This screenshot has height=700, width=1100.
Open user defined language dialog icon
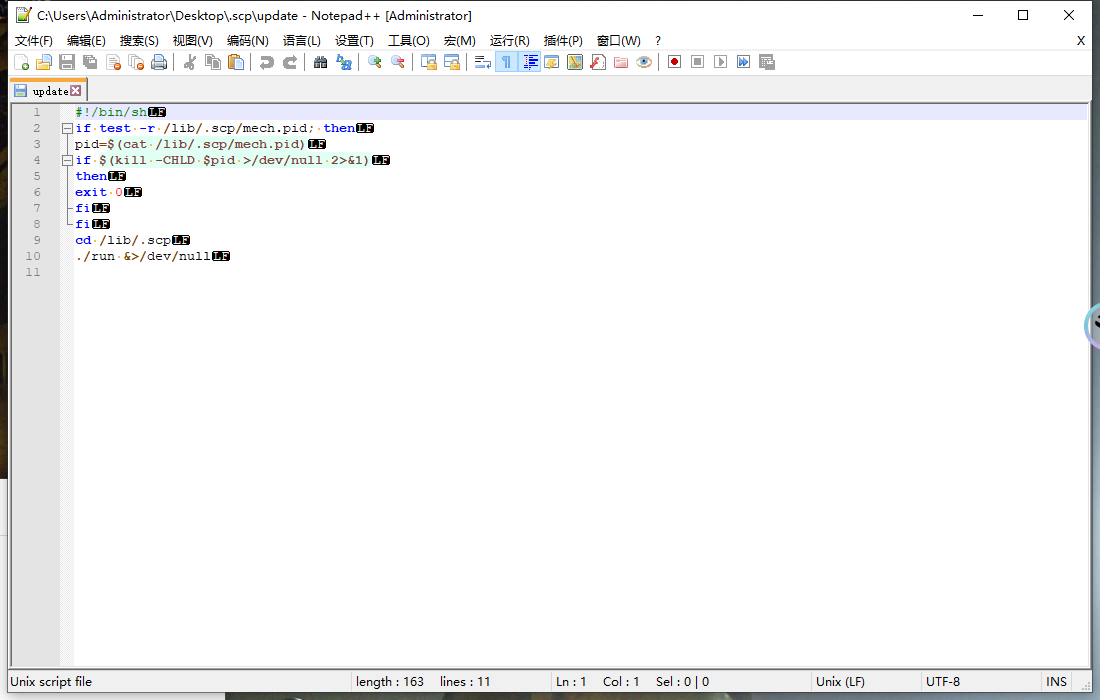point(552,62)
